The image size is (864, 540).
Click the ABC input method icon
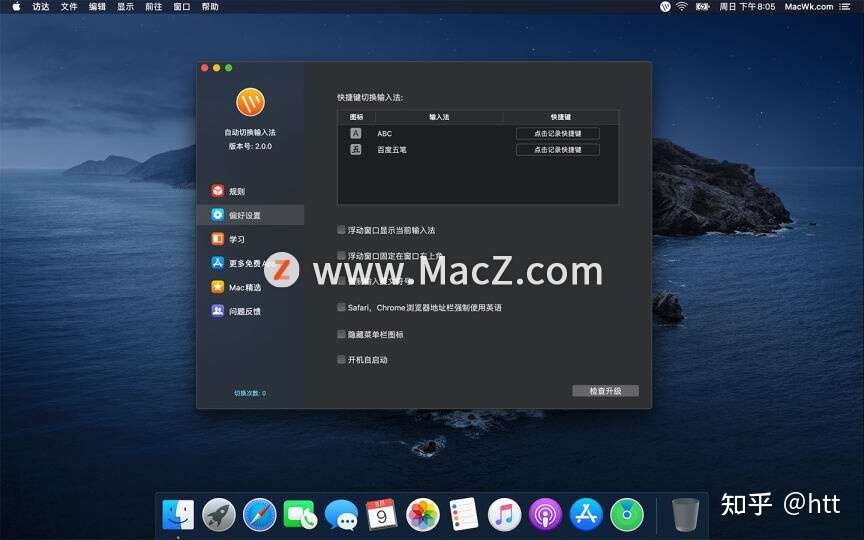356,133
